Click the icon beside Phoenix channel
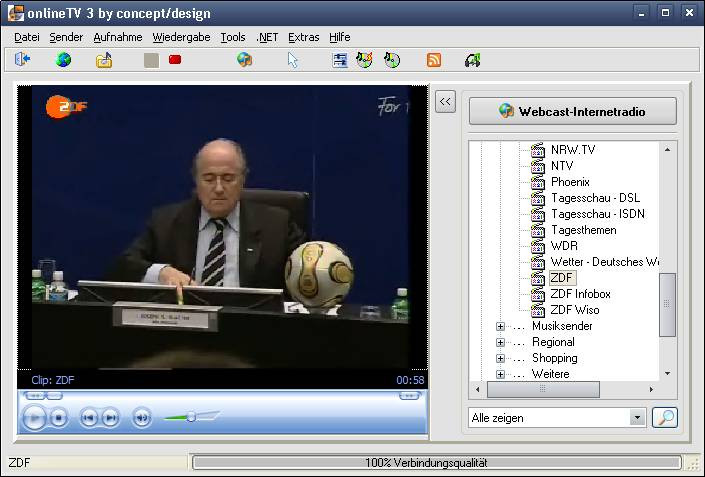This screenshot has height=477, width=705. click(538, 182)
